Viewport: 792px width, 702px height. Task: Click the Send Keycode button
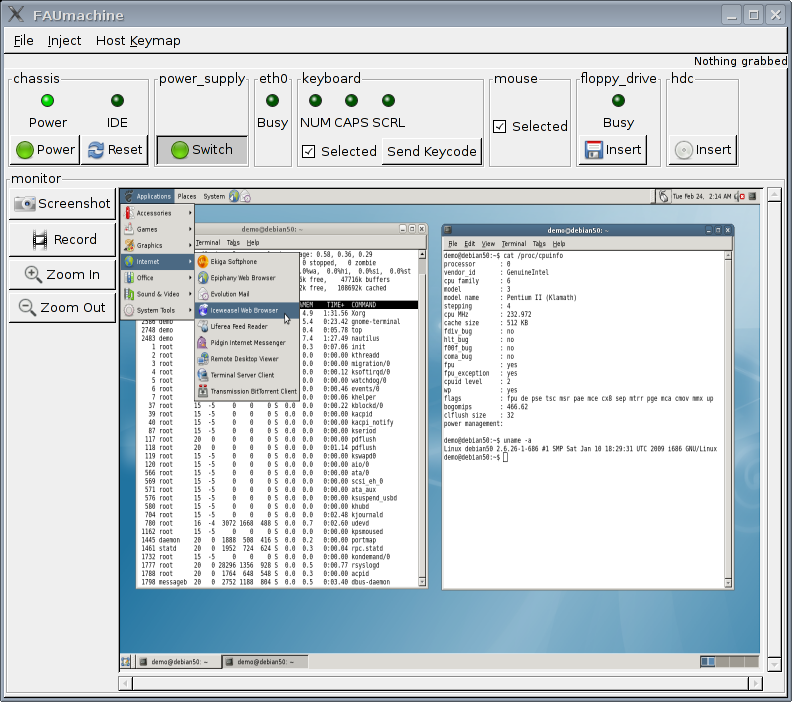click(431, 151)
